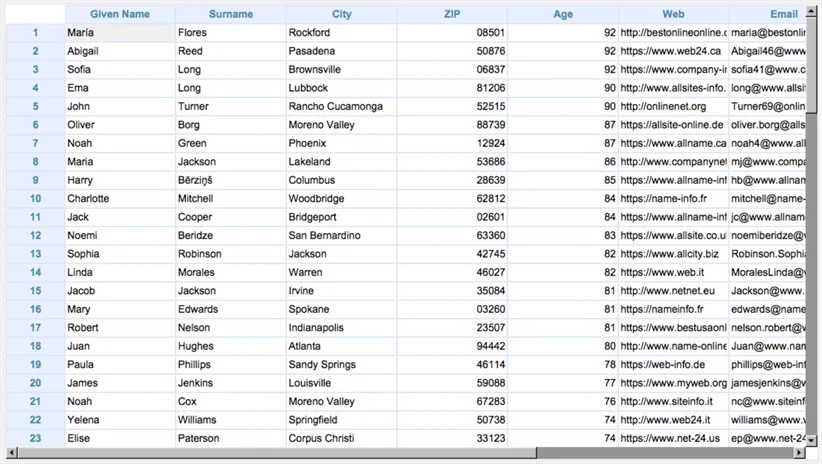The height and width of the screenshot is (464, 822).
Task: Click the scroll right arrow button
Action: click(x=799, y=452)
